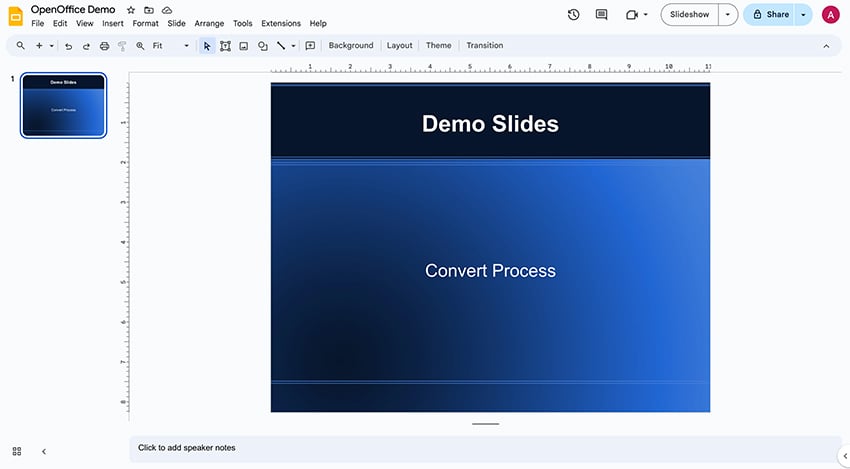Choose the text box tool
The image size is (850, 469).
pos(225,46)
